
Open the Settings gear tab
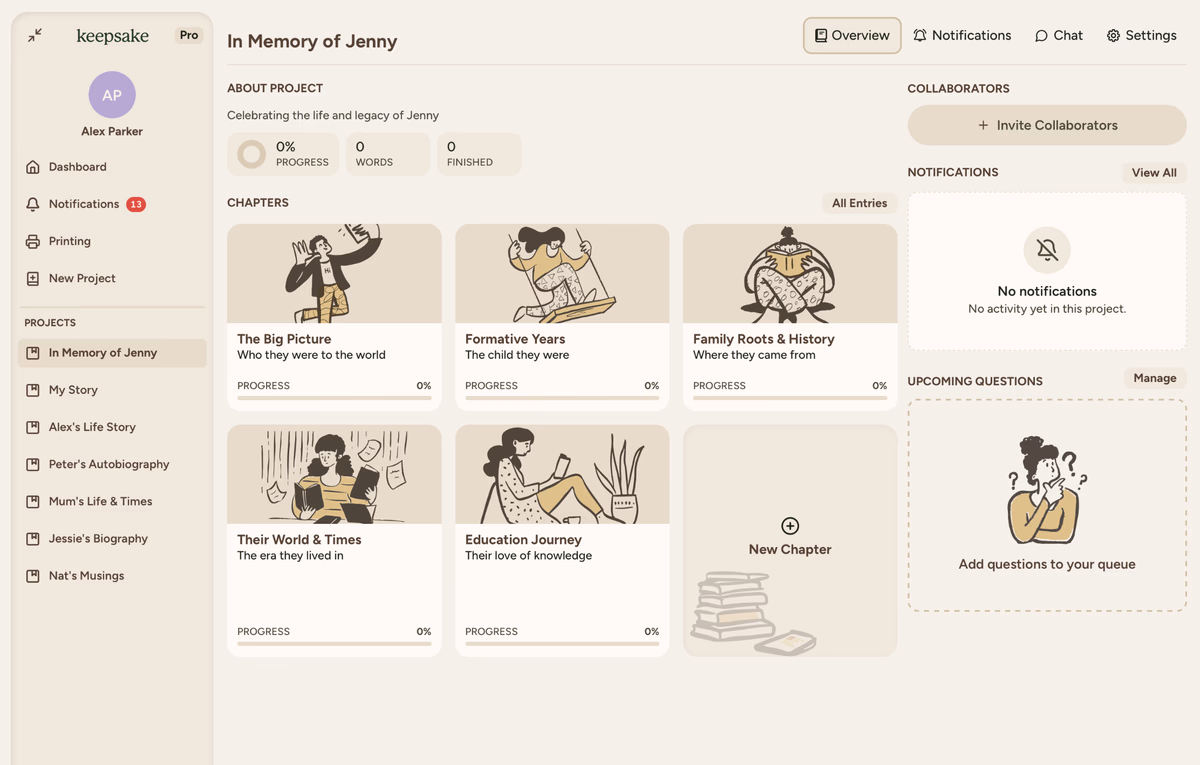click(1141, 35)
